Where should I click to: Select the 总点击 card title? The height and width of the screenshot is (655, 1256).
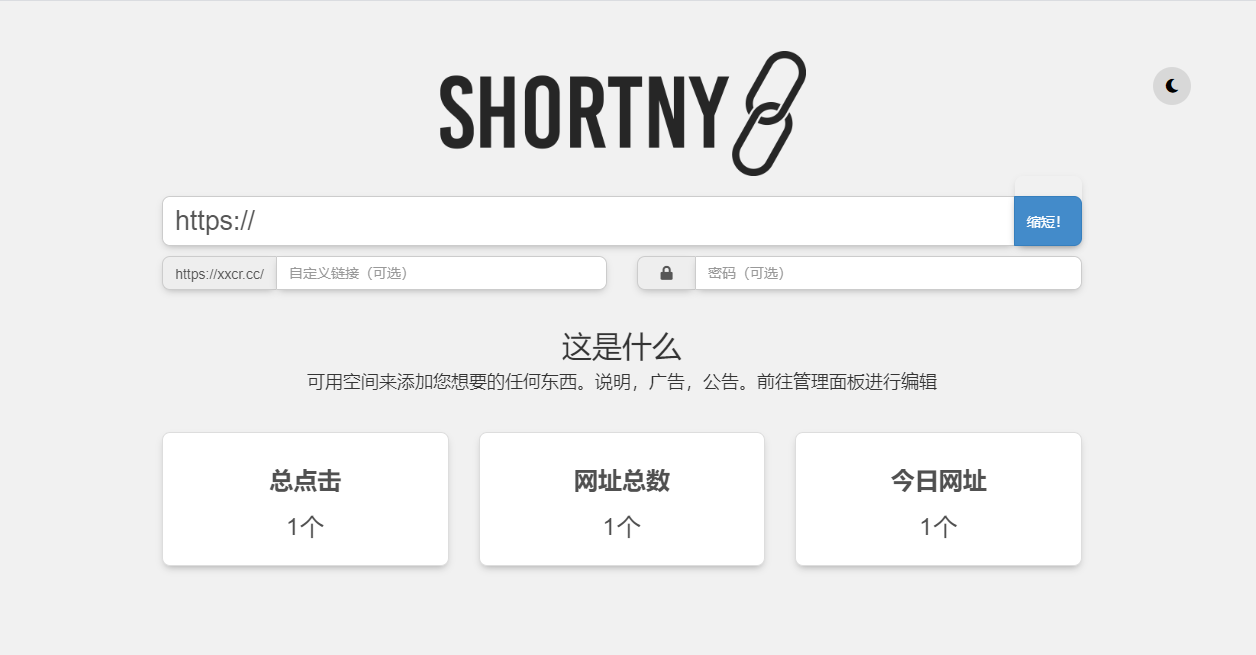coord(305,481)
